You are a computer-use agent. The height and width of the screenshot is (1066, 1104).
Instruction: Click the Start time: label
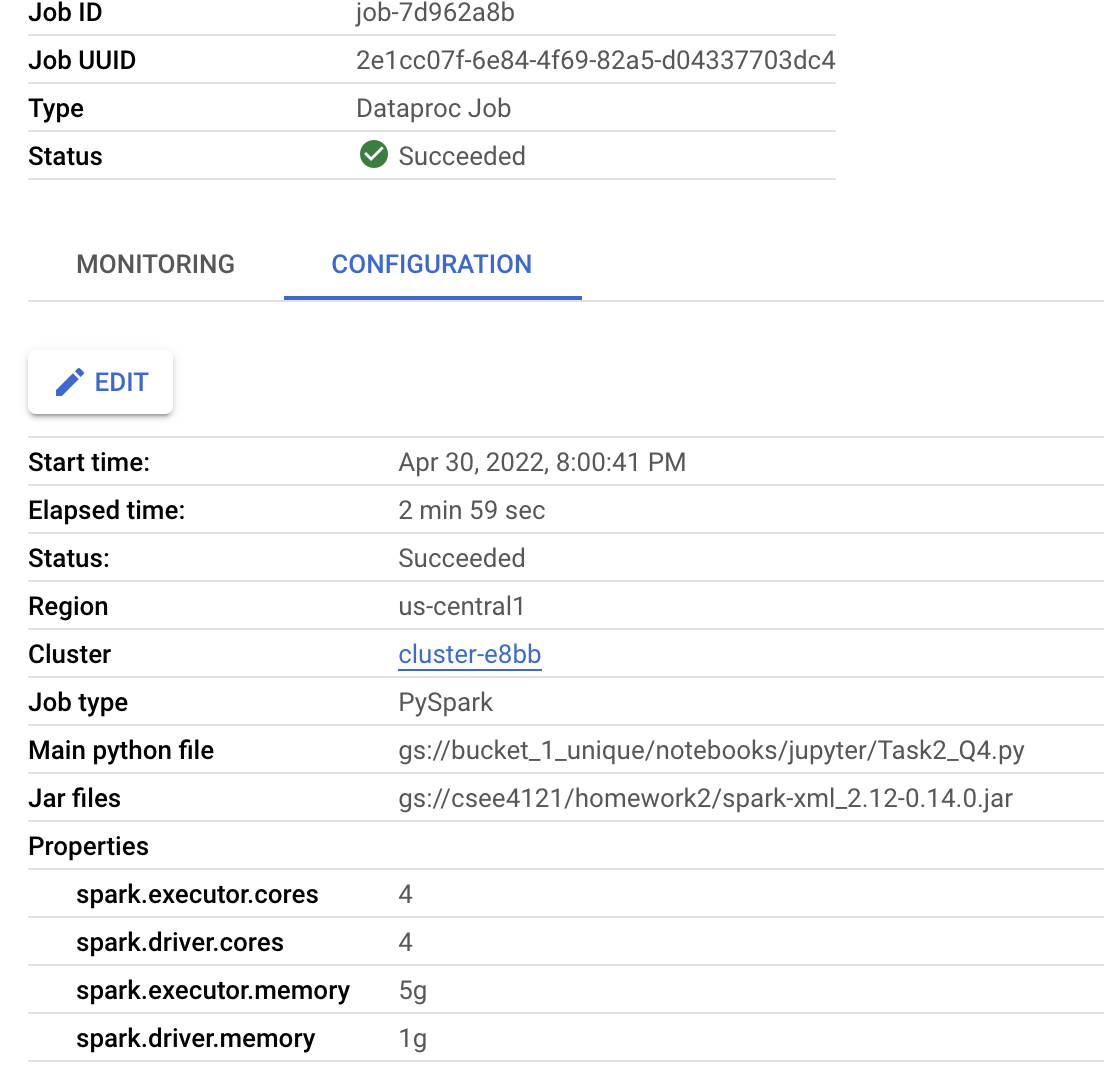pyautogui.click(x=89, y=463)
